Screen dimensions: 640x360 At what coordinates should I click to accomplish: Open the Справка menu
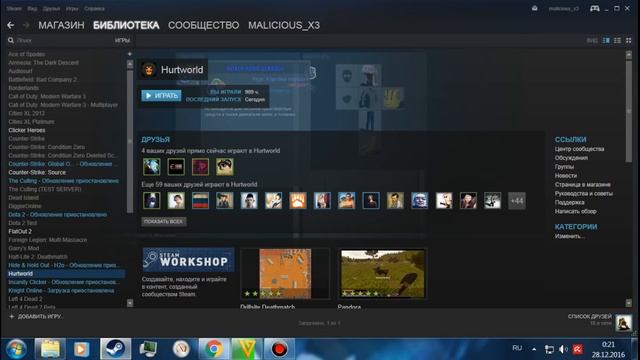tap(94, 9)
